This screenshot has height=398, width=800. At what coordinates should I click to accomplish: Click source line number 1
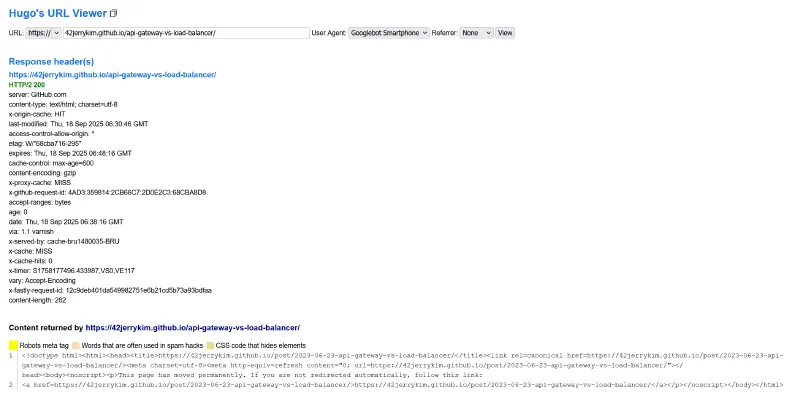point(11,356)
